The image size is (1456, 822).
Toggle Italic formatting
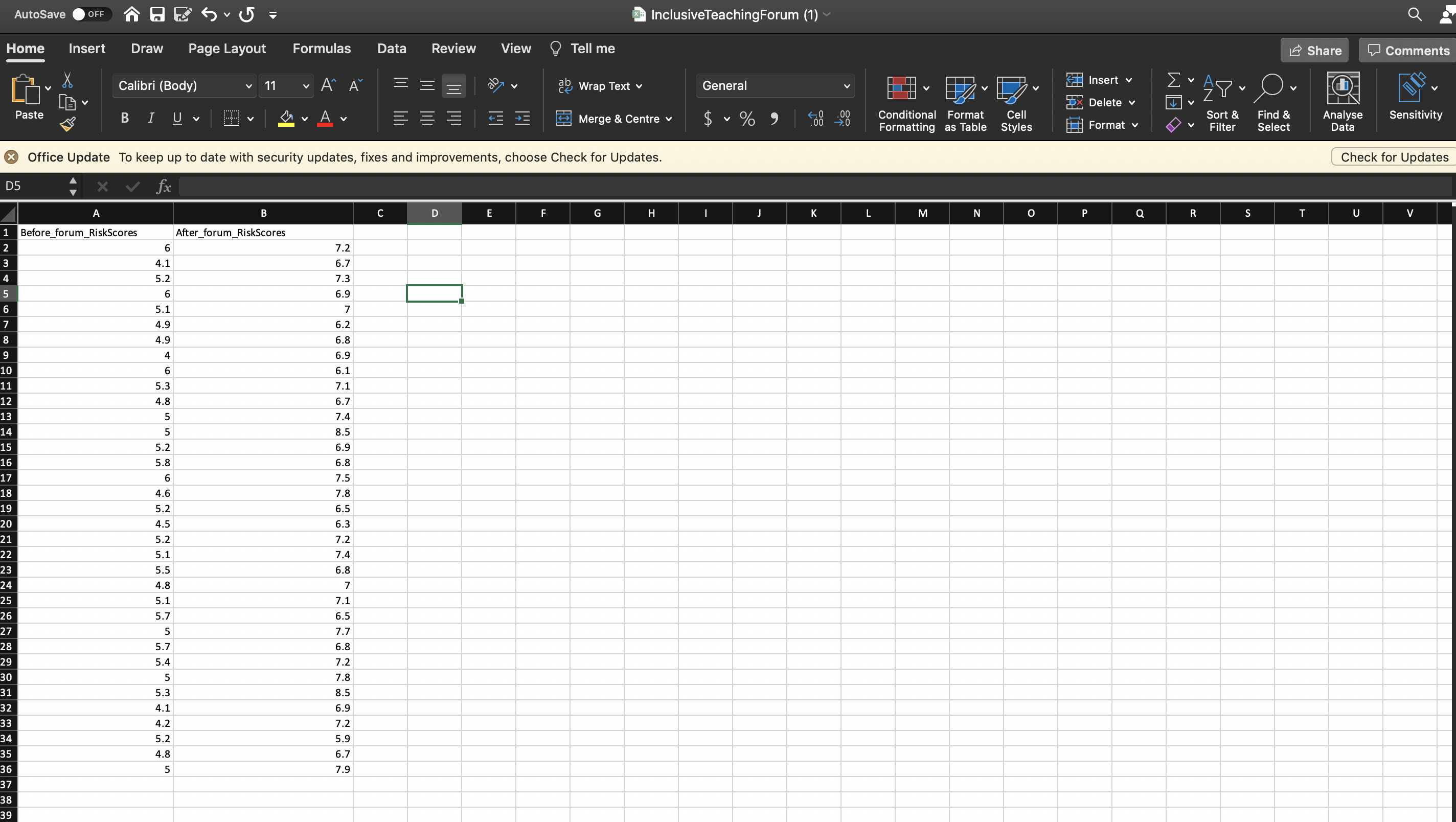pyautogui.click(x=151, y=118)
